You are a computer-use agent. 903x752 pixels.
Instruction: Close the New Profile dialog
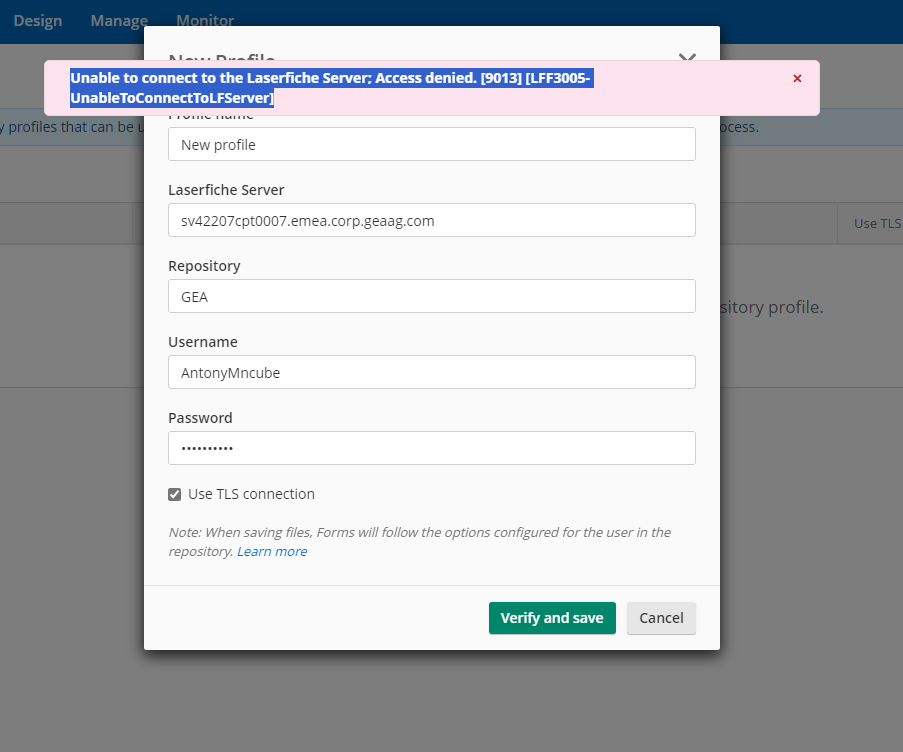pos(687,57)
